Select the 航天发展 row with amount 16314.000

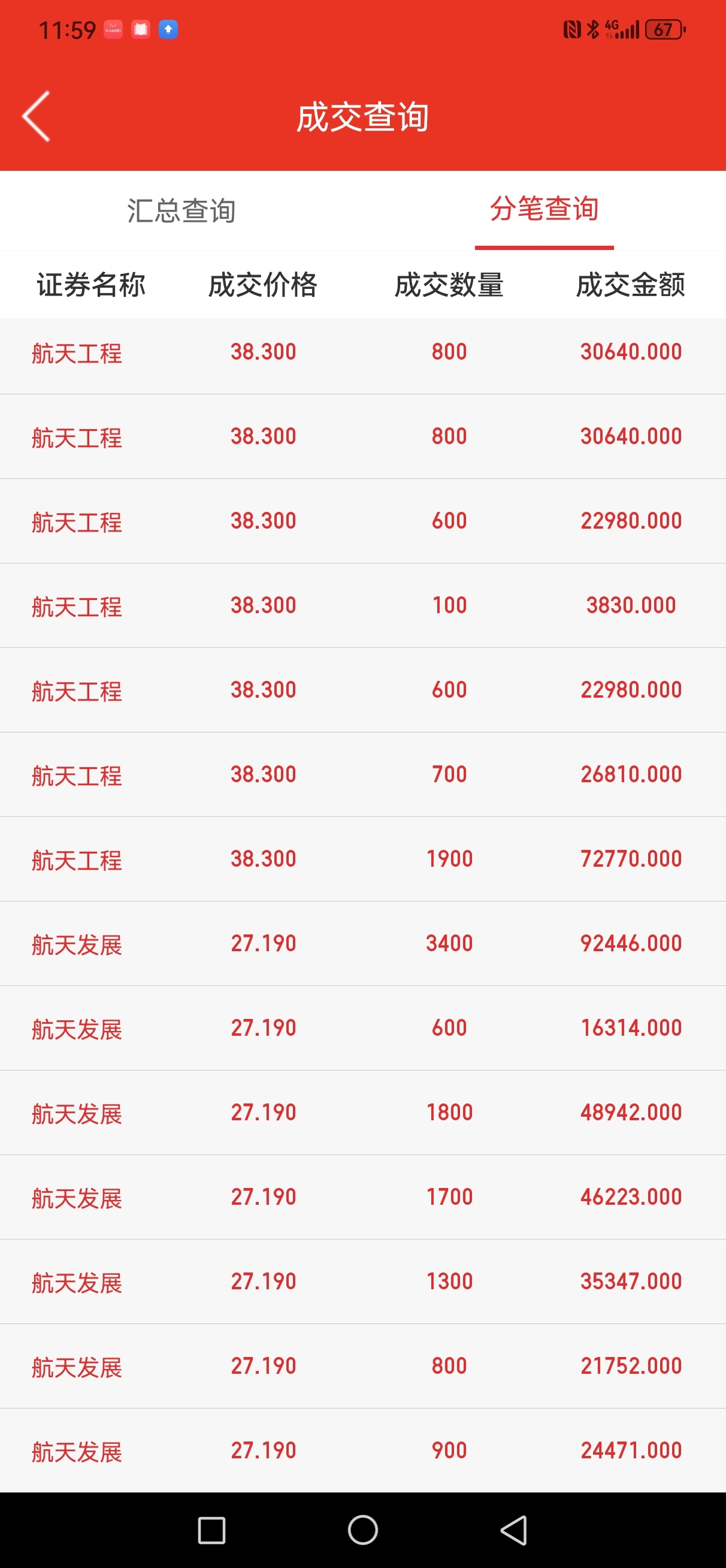362,1028
